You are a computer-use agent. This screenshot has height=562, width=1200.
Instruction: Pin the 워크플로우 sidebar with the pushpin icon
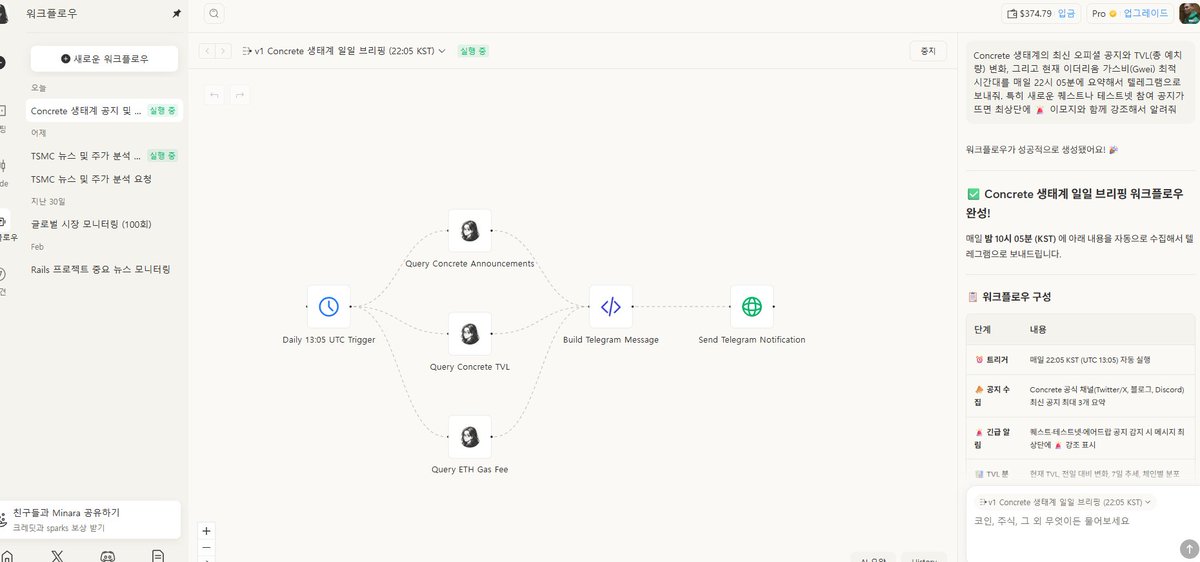click(177, 14)
